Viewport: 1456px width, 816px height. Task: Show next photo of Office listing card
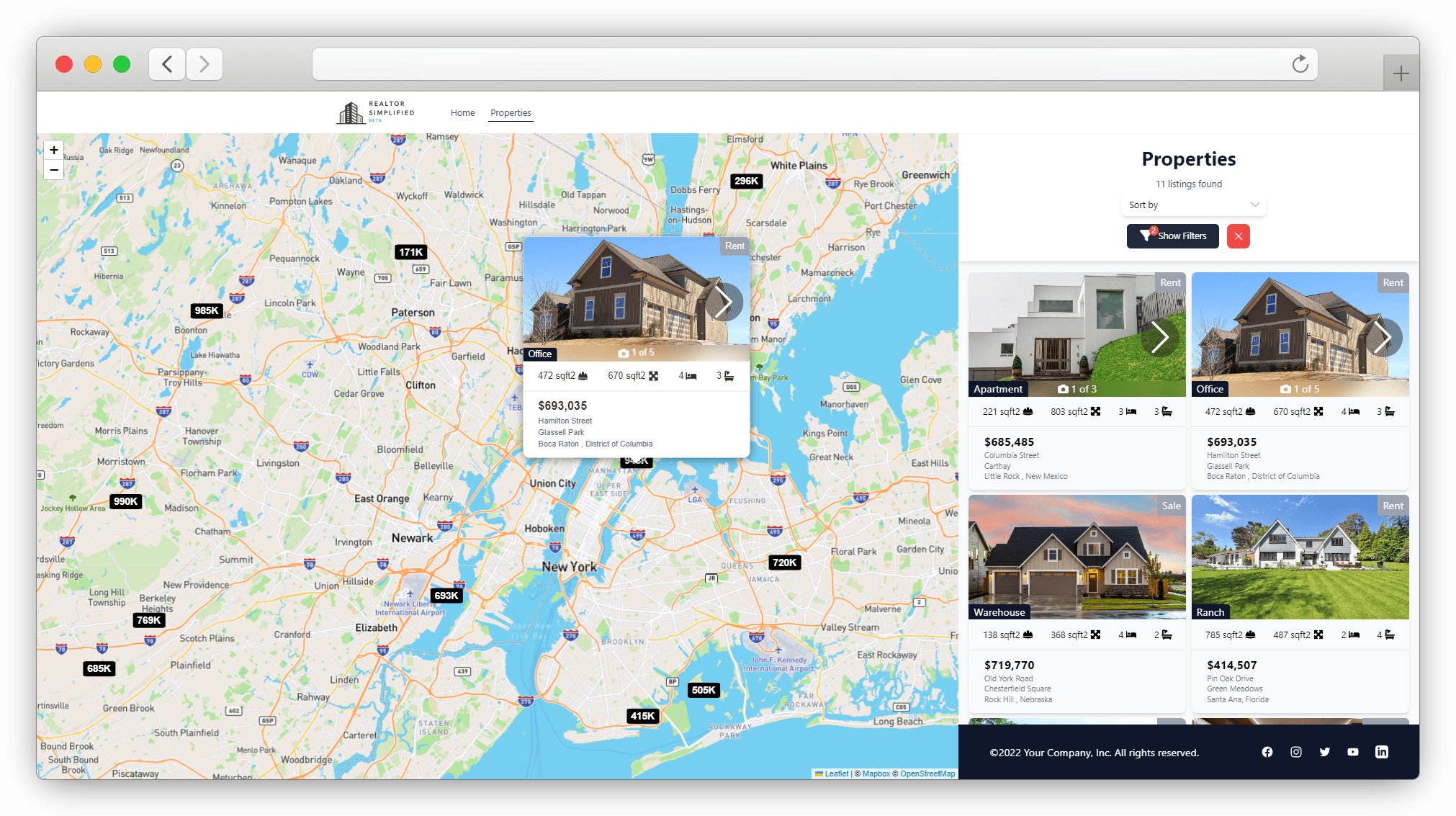(1383, 338)
